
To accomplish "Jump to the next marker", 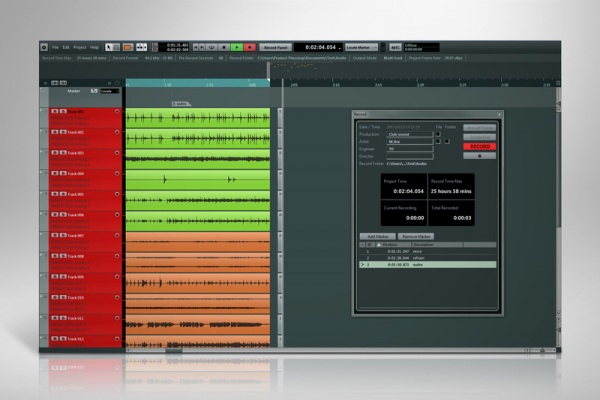I will pos(202,47).
